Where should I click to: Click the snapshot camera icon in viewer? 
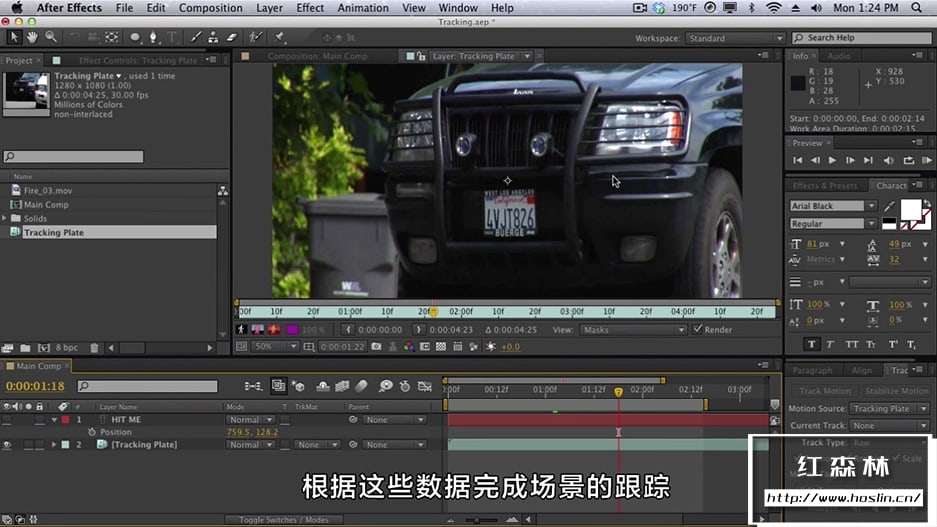coord(376,347)
